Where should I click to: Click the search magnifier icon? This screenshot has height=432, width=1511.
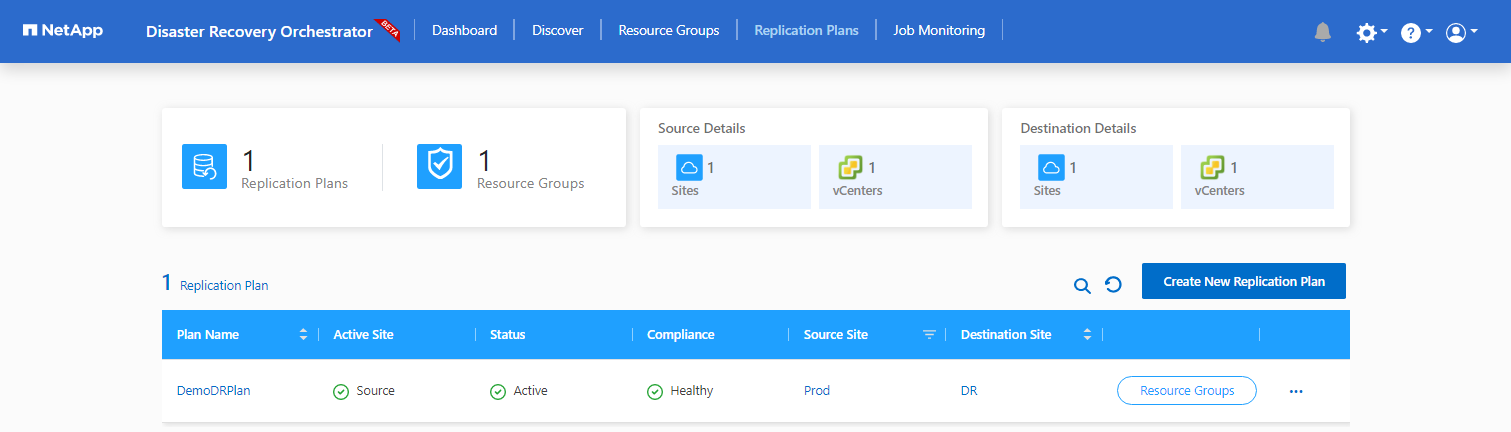[x=1081, y=285]
